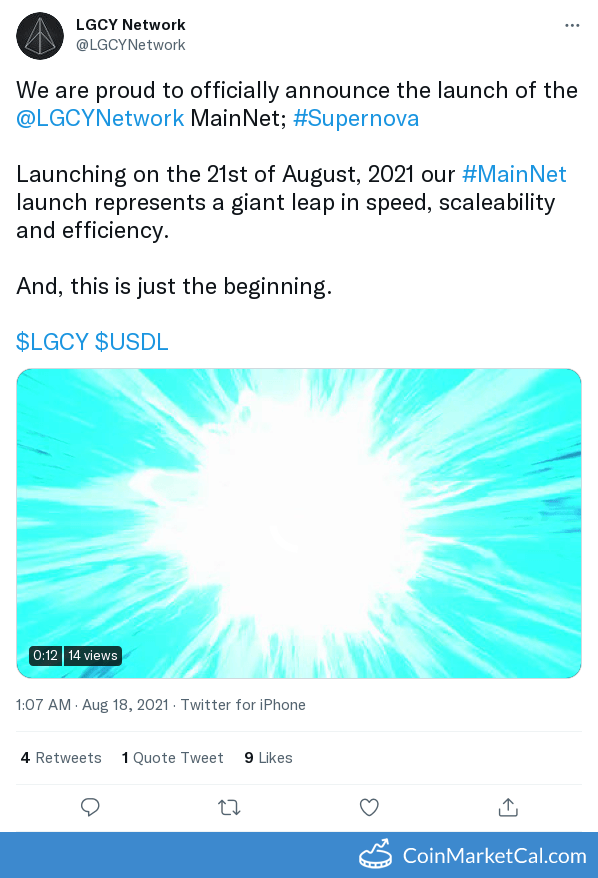Open the 1 Quote Tweet
The width and height of the screenshot is (598, 878).
coord(172,758)
